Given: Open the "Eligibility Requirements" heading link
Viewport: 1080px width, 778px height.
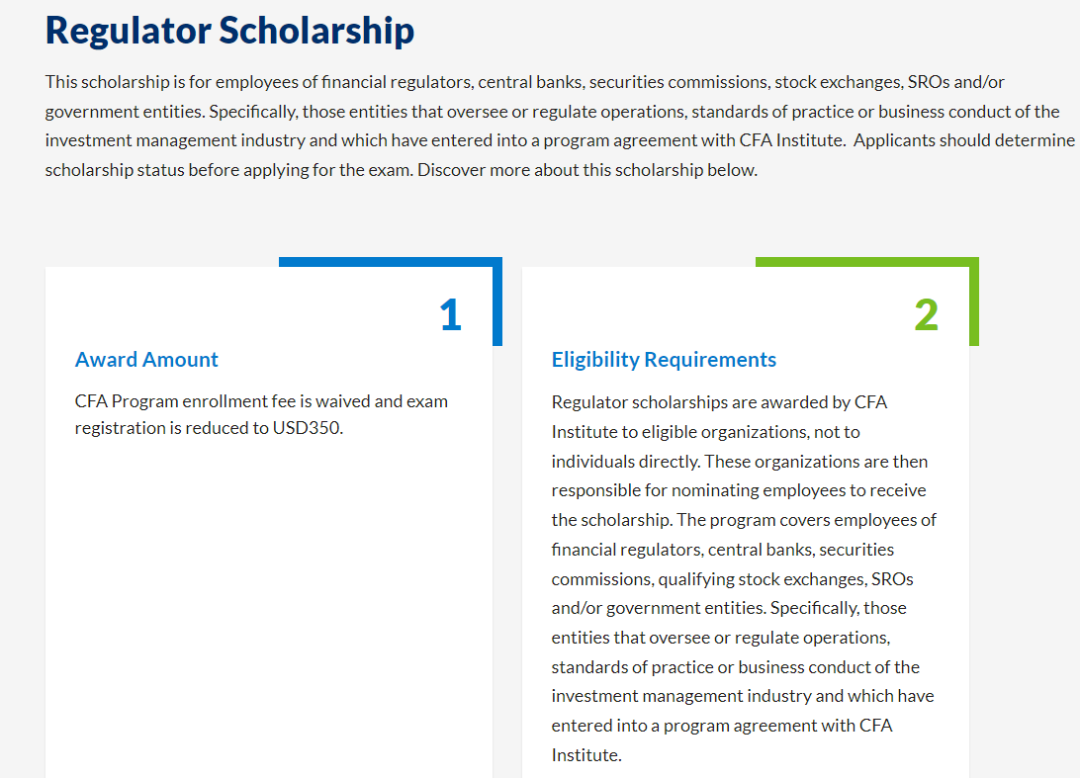Looking at the screenshot, I should [663, 360].
